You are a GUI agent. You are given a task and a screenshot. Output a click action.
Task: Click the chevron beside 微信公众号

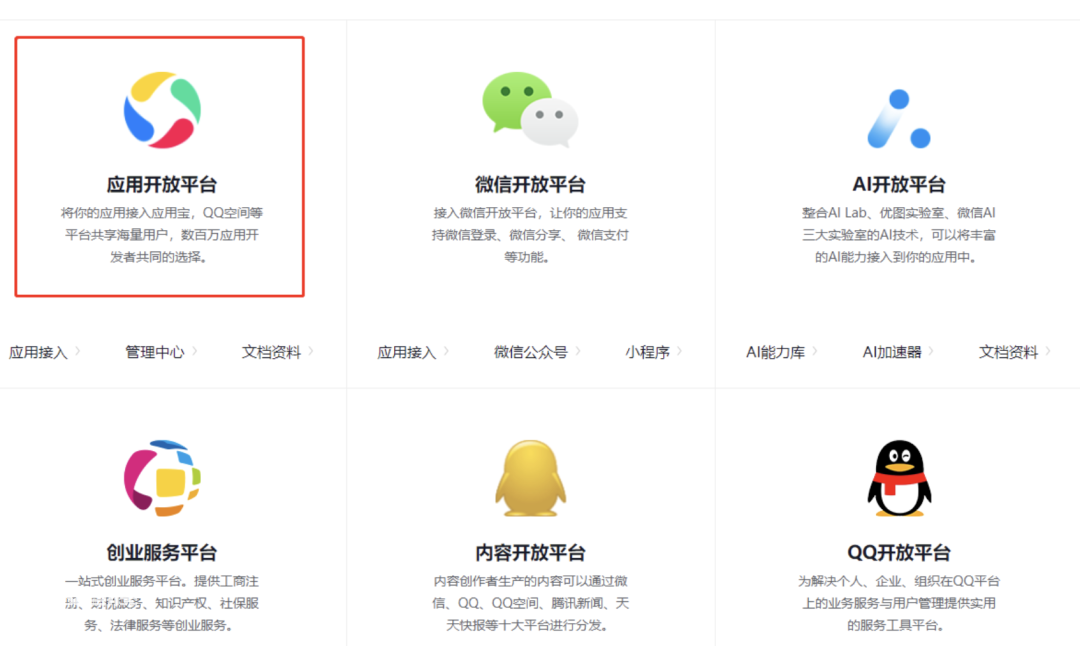[x=578, y=351]
